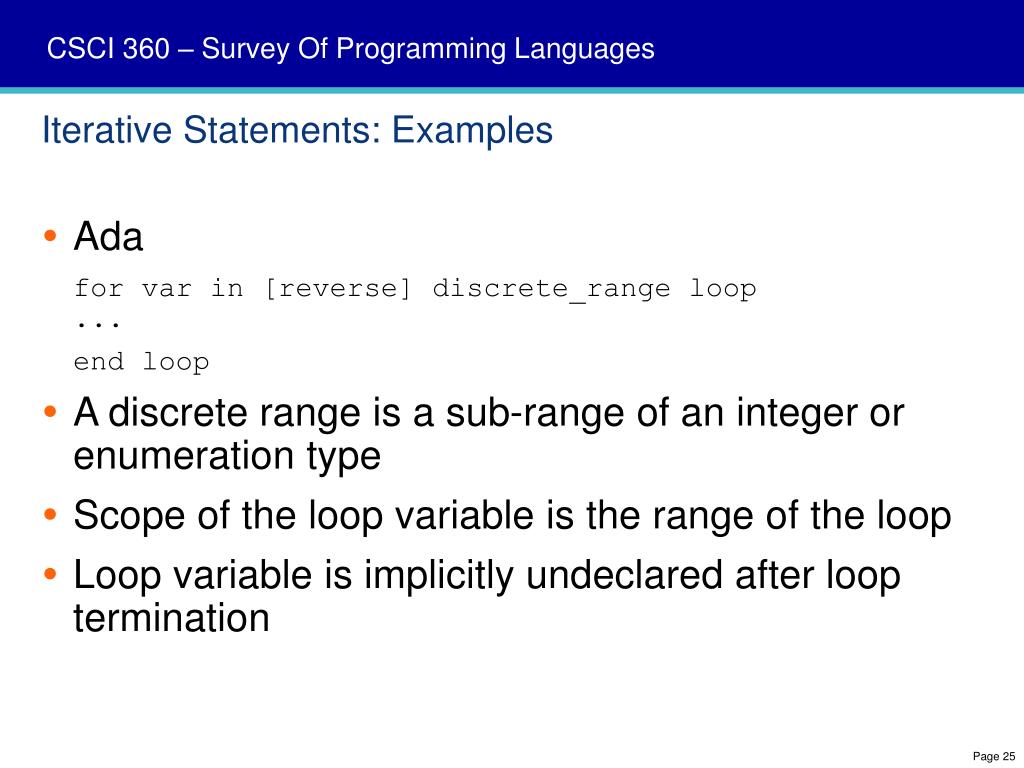Click the for var in code line
Viewport: 1024px width, 768px height.
415,289
